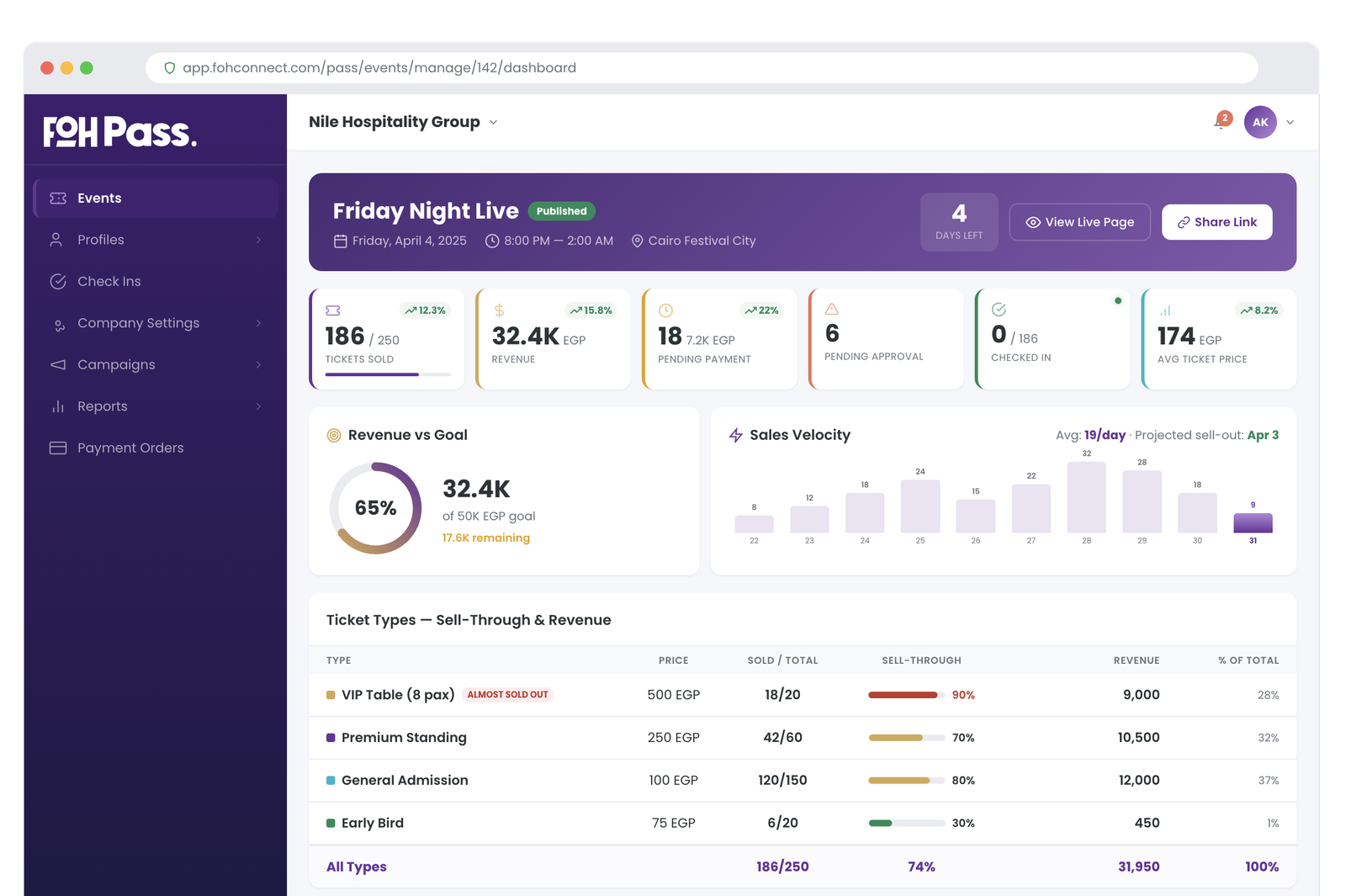Open the event's View Live Page
The width and height of the screenshot is (1346, 896).
click(1079, 221)
